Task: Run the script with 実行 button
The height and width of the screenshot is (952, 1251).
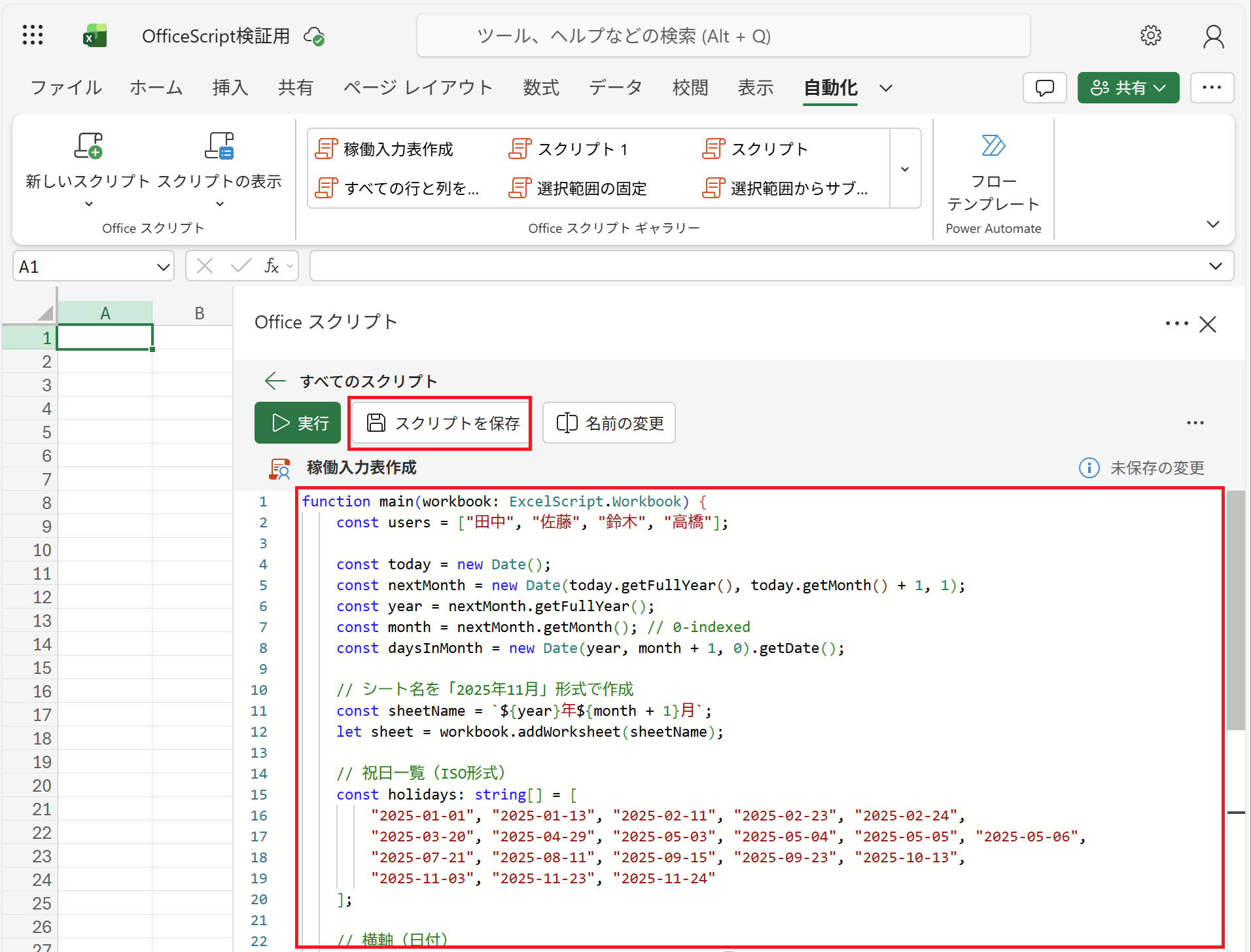Action: pos(298,423)
